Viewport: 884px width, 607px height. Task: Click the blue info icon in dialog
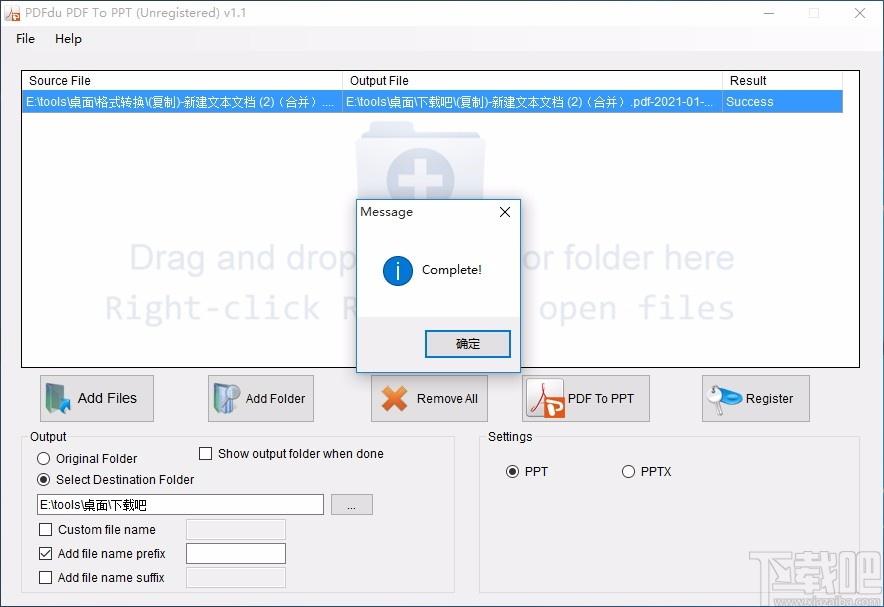pyautogui.click(x=398, y=270)
